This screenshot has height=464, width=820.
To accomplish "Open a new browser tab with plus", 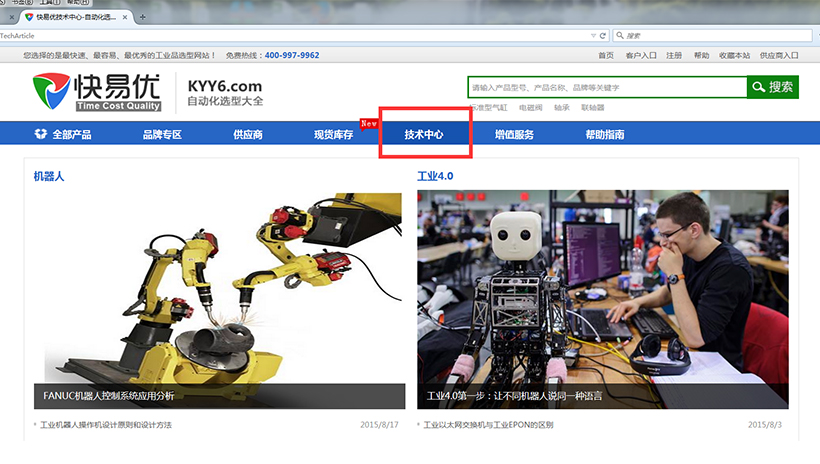I will point(142,17).
